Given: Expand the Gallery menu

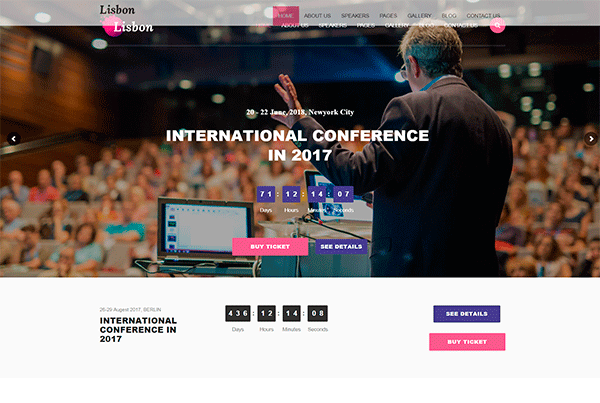Looking at the screenshot, I should pyautogui.click(x=419, y=16).
